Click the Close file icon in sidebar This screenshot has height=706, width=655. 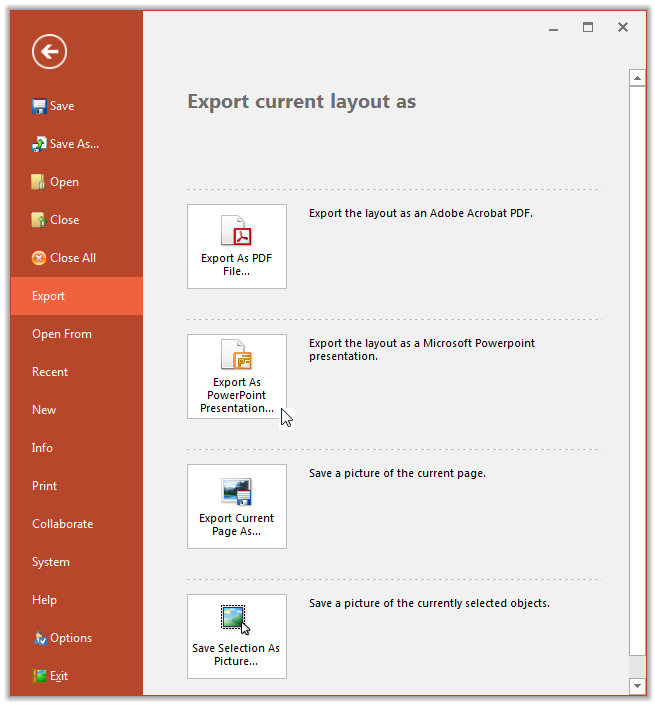[x=39, y=220]
